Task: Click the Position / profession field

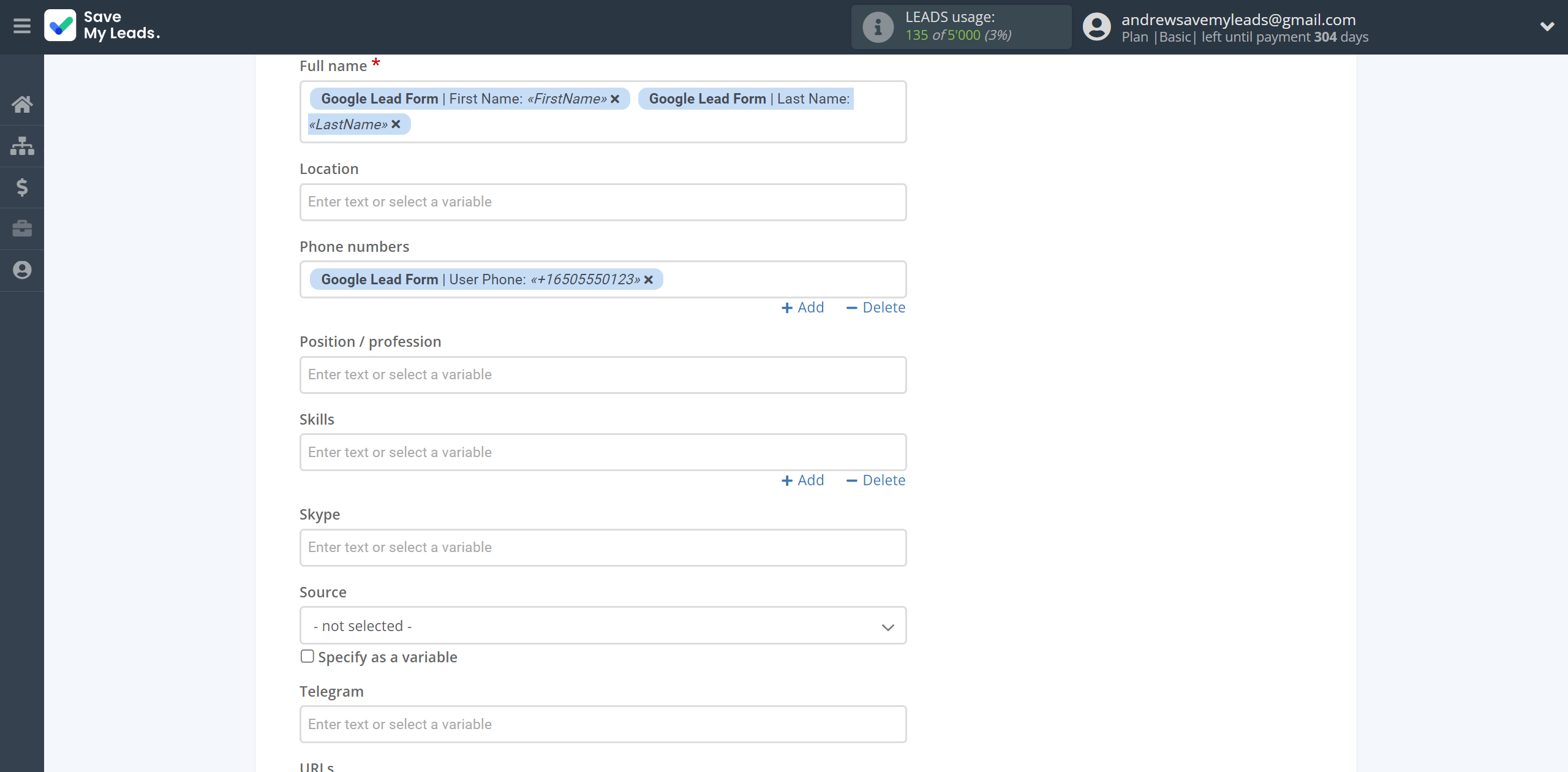Action: pyautogui.click(x=603, y=375)
